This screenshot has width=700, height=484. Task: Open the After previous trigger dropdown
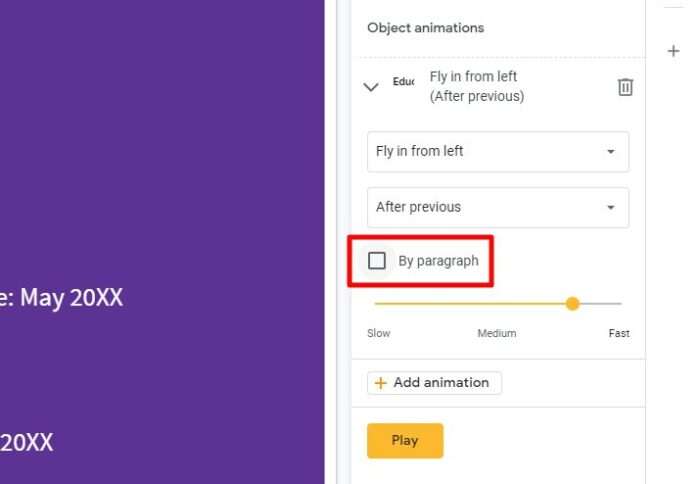498,208
